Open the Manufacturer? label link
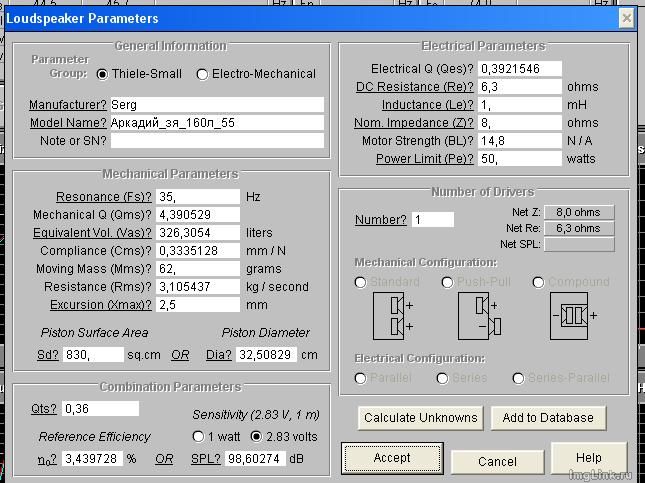 coord(67,105)
